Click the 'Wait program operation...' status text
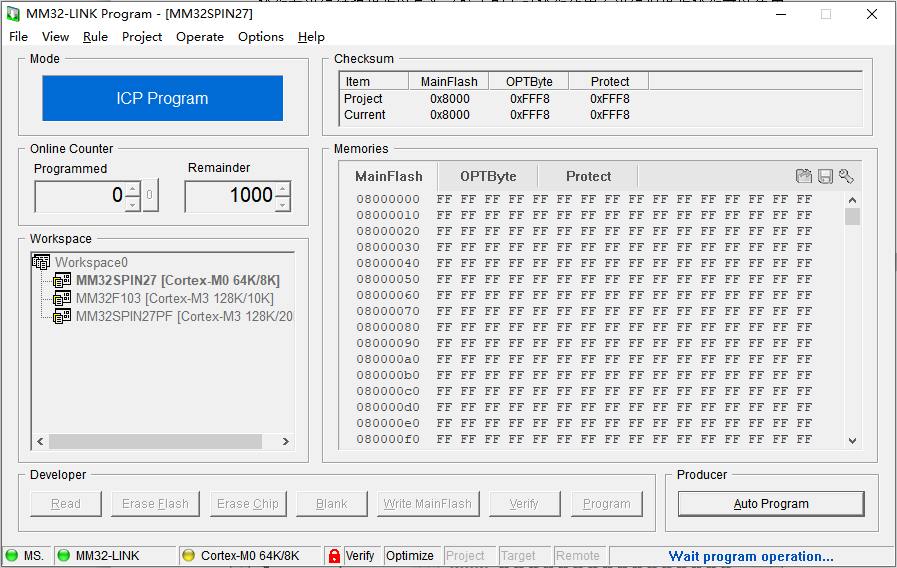This screenshot has height=568, width=897. coord(751,556)
